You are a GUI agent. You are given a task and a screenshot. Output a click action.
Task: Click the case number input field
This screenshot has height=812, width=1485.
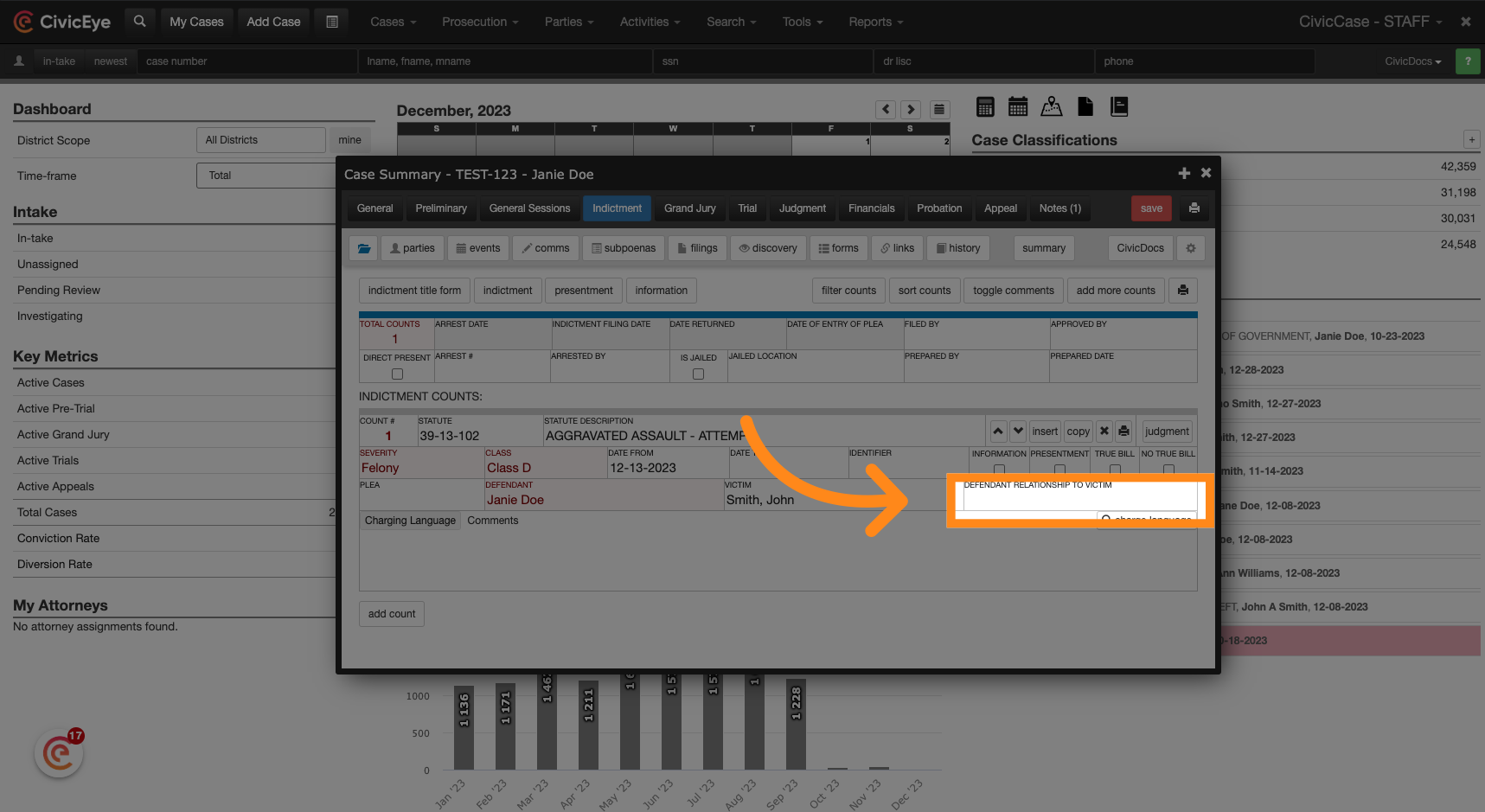click(247, 61)
